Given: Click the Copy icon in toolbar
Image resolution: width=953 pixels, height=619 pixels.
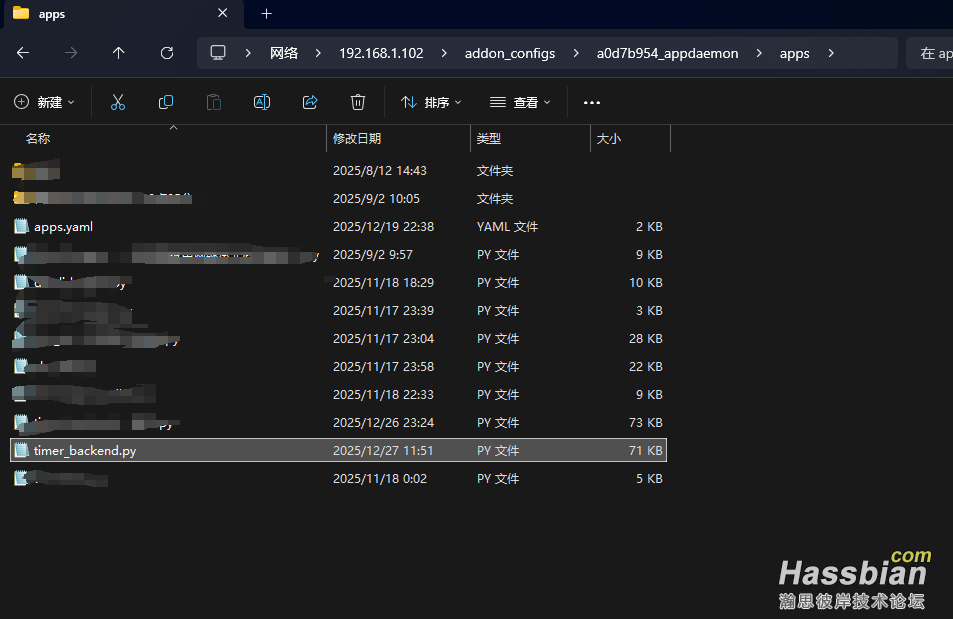Looking at the screenshot, I should click(x=166, y=102).
